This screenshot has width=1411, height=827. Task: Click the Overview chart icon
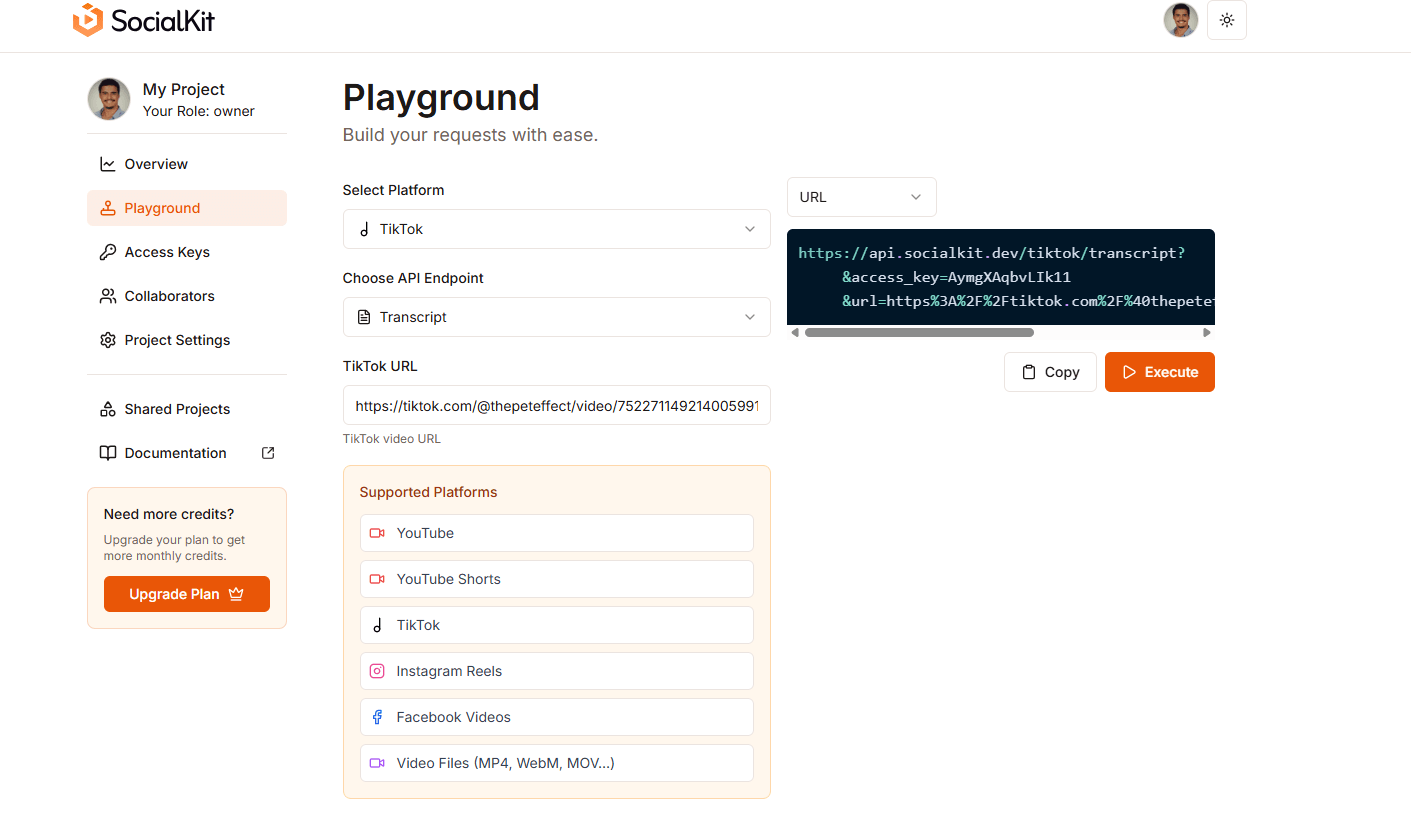108,164
